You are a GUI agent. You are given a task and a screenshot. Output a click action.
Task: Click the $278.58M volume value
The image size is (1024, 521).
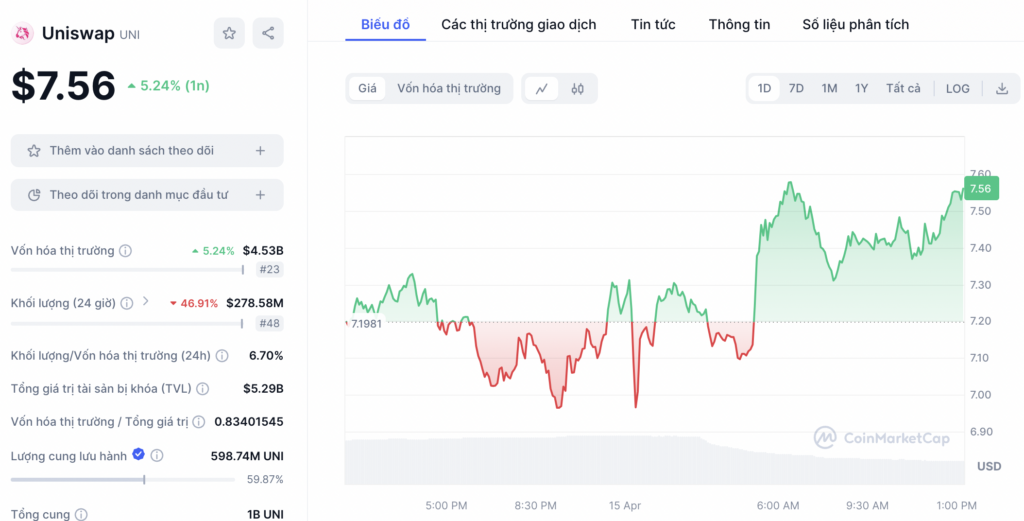pyautogui.click(x=255, y=303)
